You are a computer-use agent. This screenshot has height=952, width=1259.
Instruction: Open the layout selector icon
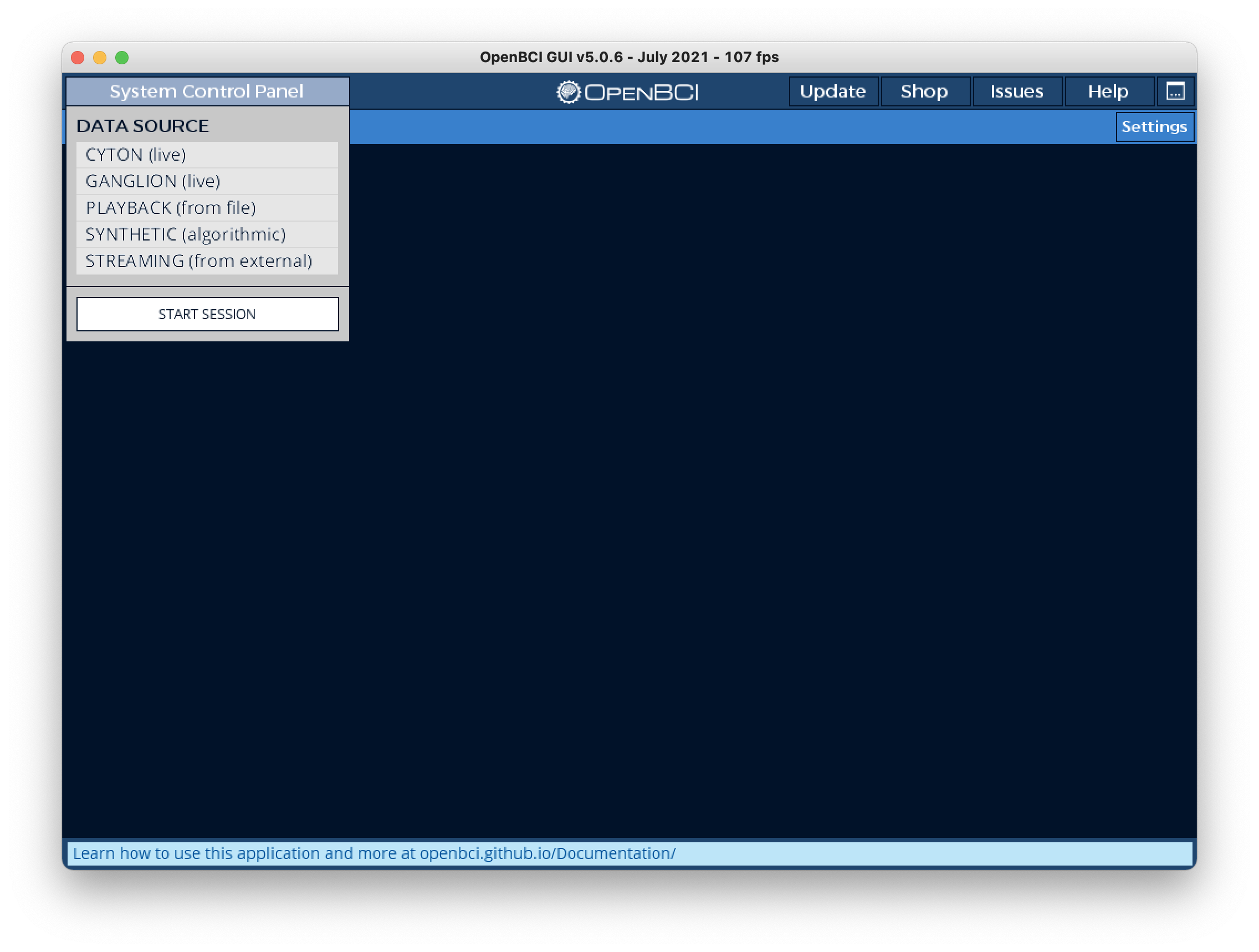(1175, 91)
